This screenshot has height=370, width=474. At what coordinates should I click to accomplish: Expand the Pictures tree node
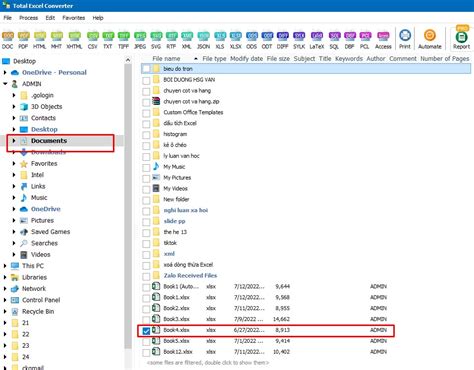(x=14, y=220)
